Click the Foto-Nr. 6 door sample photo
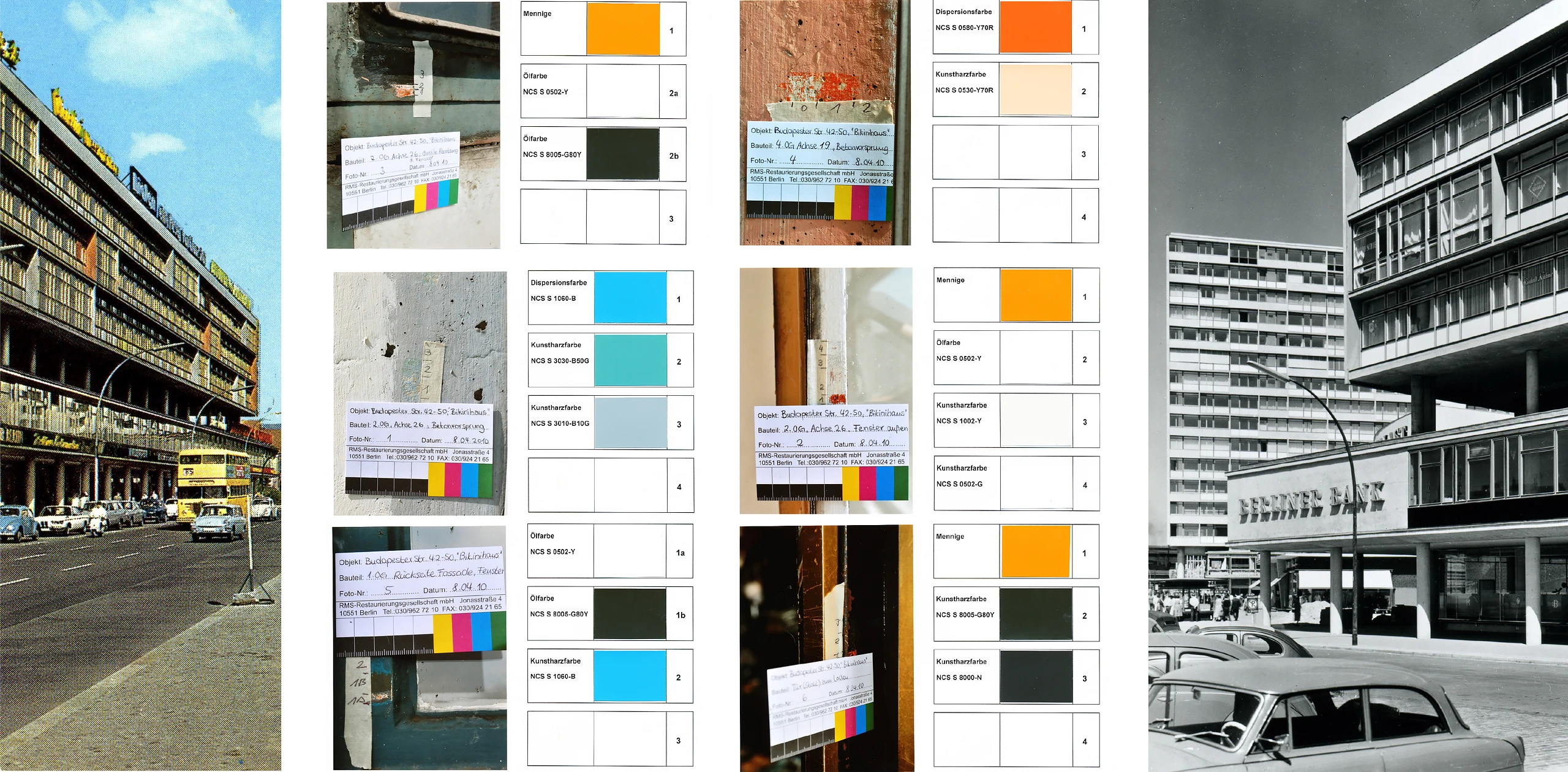The width and height of the screenshot is (1568, 772). tap(826, 648)
